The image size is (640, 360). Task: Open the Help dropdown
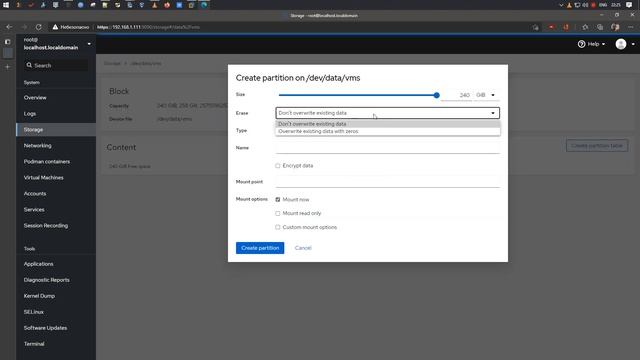[x=591, y=44]
